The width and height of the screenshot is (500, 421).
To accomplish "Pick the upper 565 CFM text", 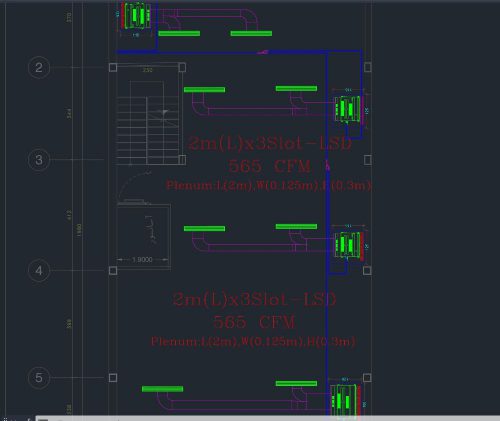I will (269, 166).
